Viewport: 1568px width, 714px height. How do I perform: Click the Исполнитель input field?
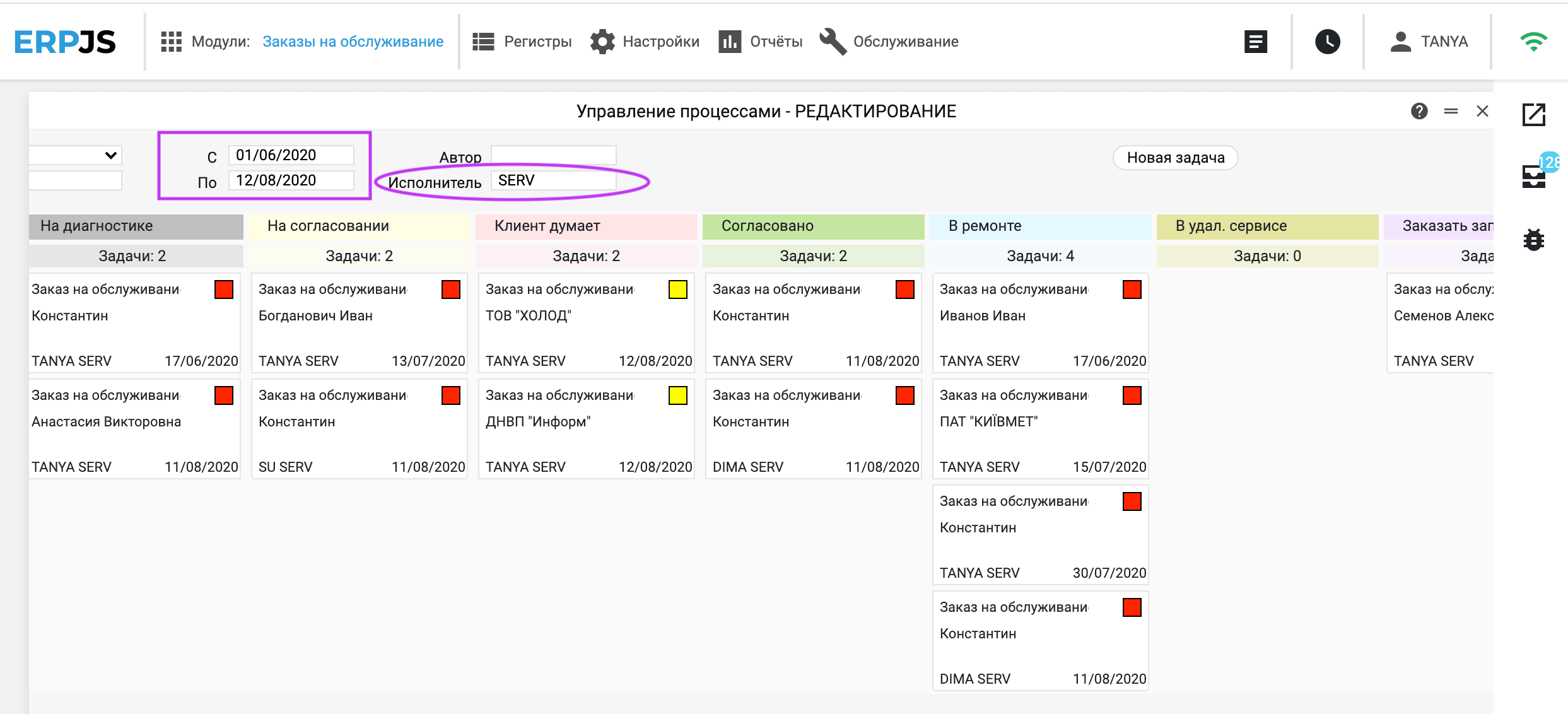[x=553, y=180]
